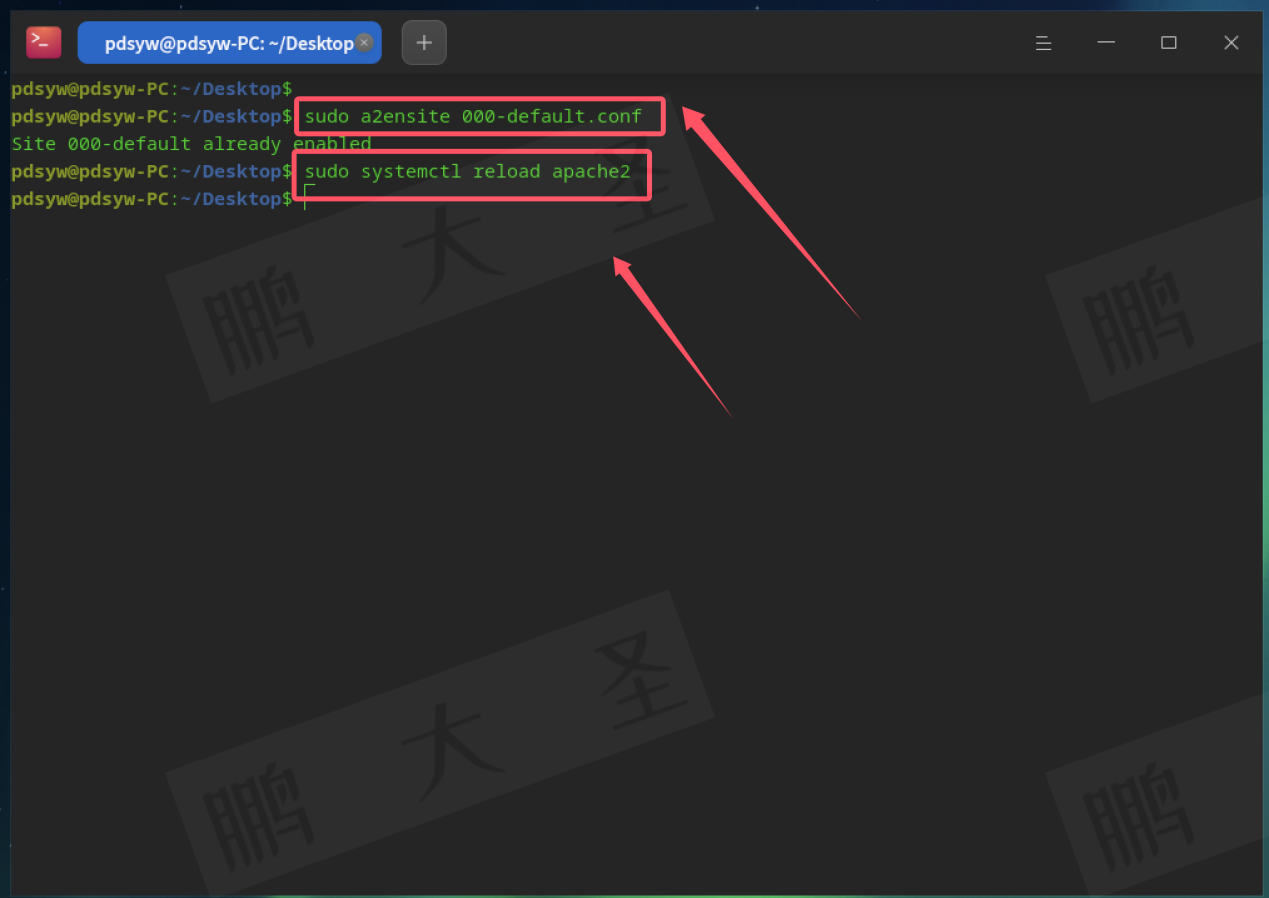Click the red terminal app icon in the title bar
This screenshot has width=1269, height=898.
(44, 42)
